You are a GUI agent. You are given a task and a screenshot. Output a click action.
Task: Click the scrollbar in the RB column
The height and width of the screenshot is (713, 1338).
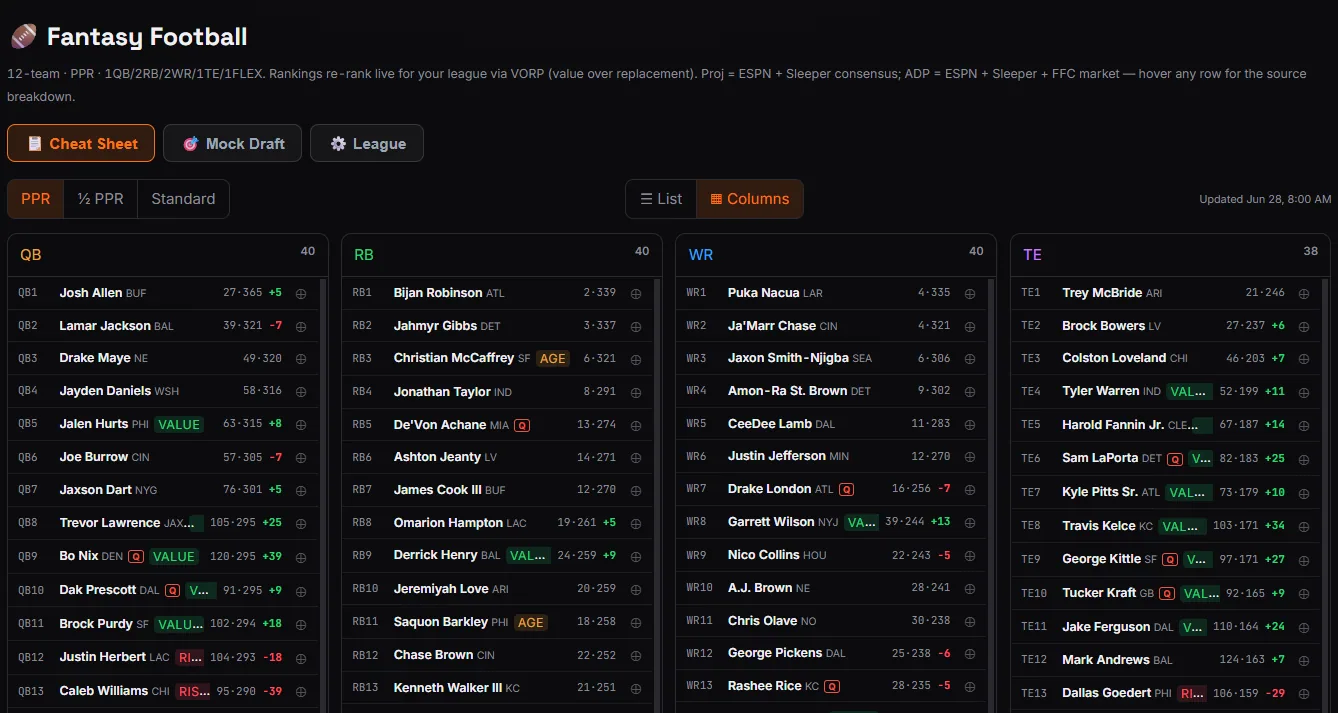click(x=658, y=495)
